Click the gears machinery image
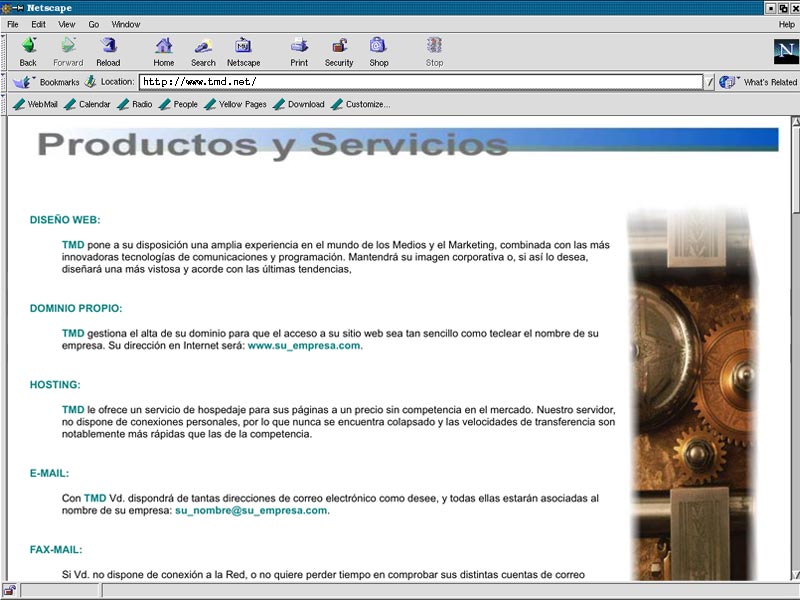The width and height of the screenshot is (800, 600). coord(693,394)
